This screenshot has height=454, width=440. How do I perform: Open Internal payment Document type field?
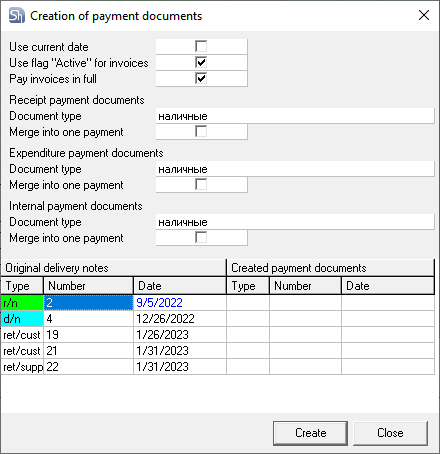[295, 222]
